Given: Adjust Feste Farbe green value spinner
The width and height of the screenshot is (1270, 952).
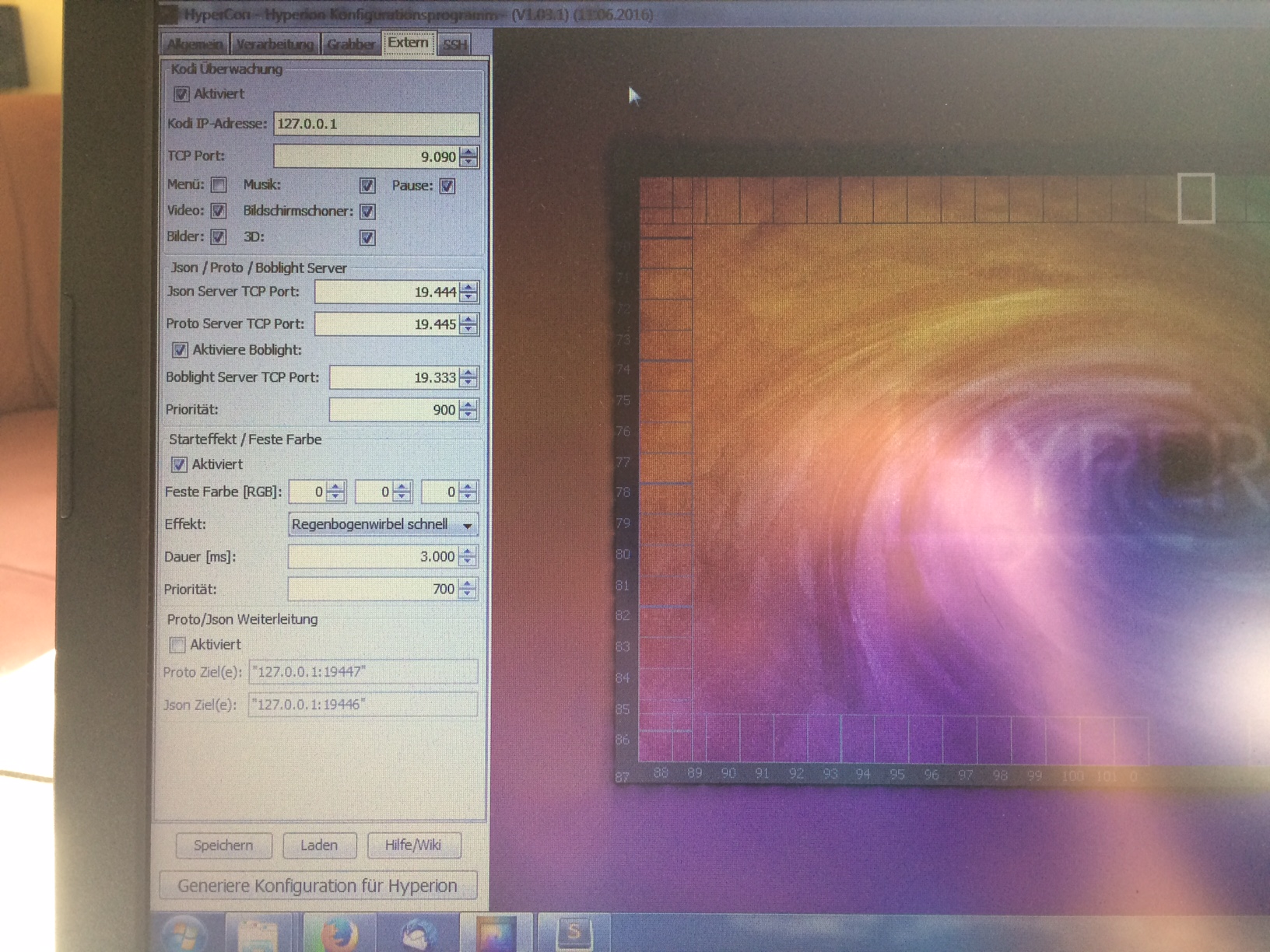Looking at the screenshot, I should [x=402, y=492].
